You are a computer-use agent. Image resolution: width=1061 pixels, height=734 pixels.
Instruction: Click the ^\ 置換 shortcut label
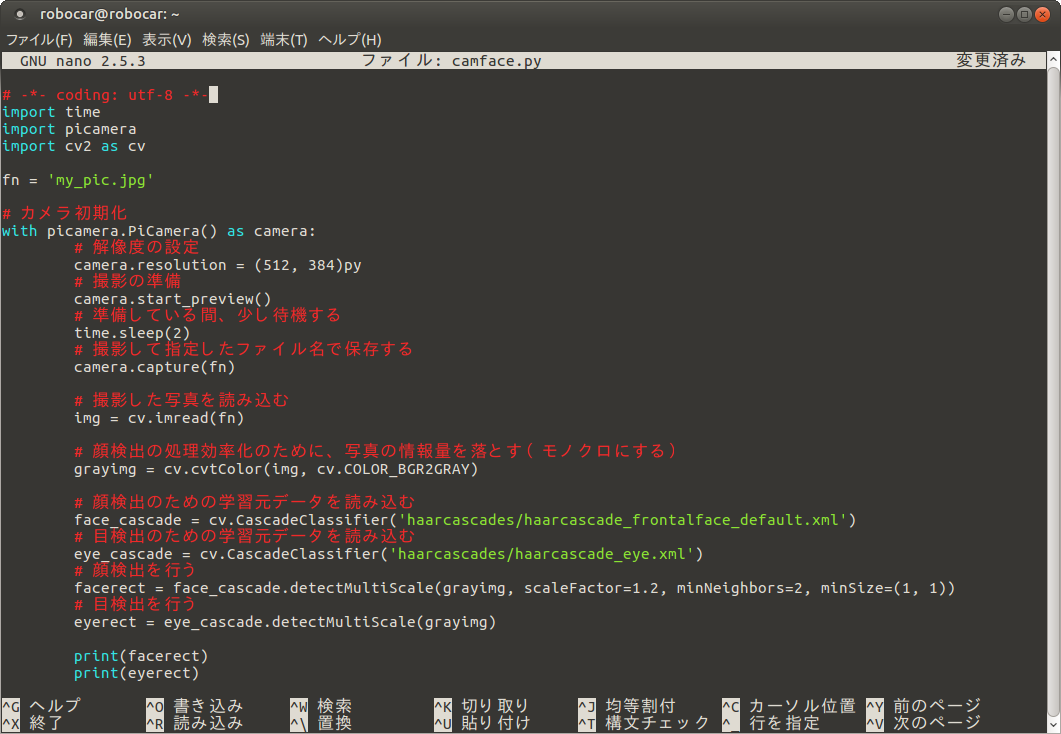(x=321, y=723)
